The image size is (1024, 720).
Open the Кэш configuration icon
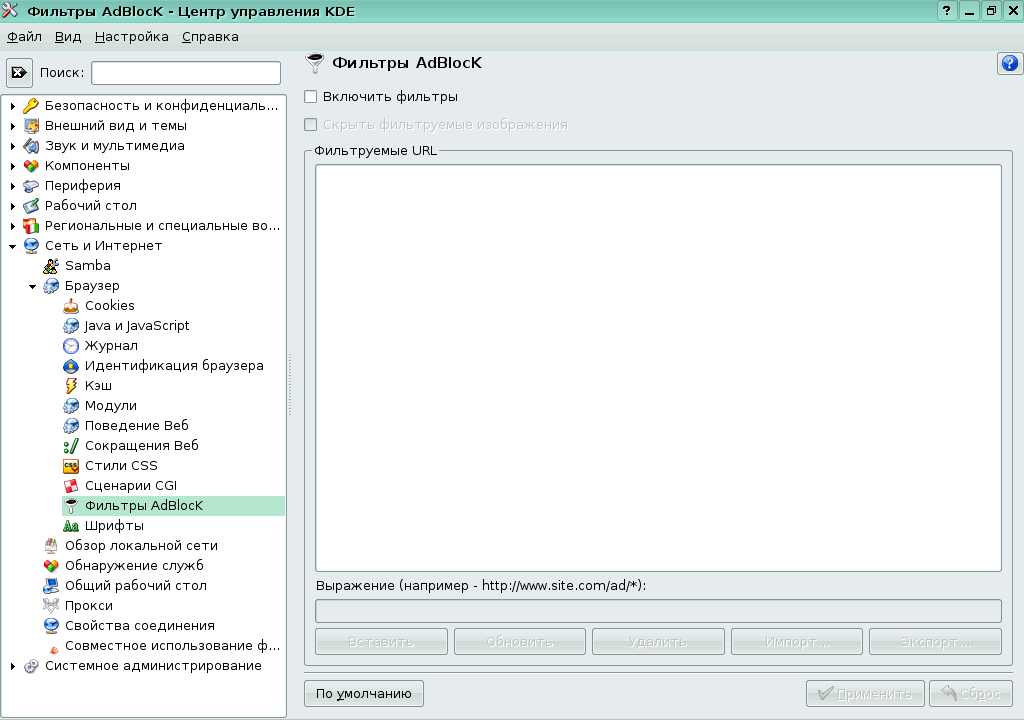point(70,385)
